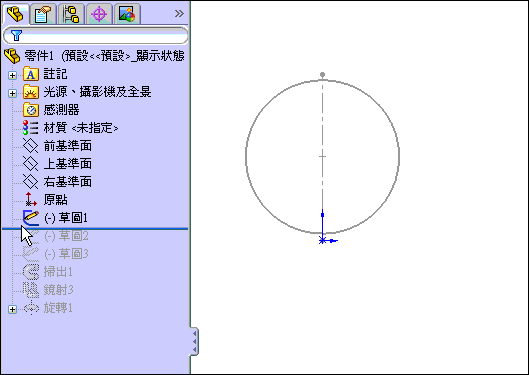Switch to the ConfigurationManager tab
Viewport: 529px width, 375px height.
click(71, 14)
